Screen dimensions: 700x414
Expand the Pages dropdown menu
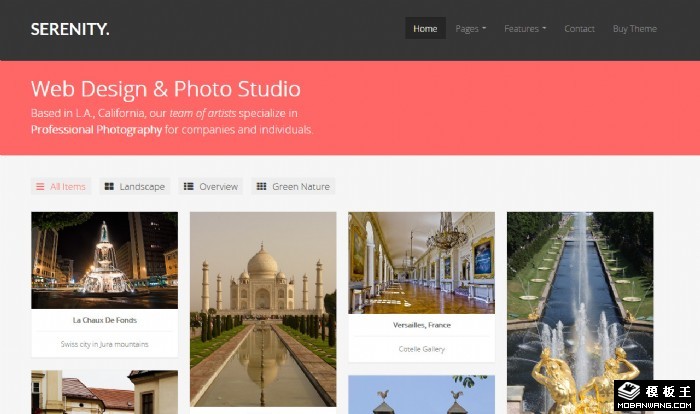470,29
